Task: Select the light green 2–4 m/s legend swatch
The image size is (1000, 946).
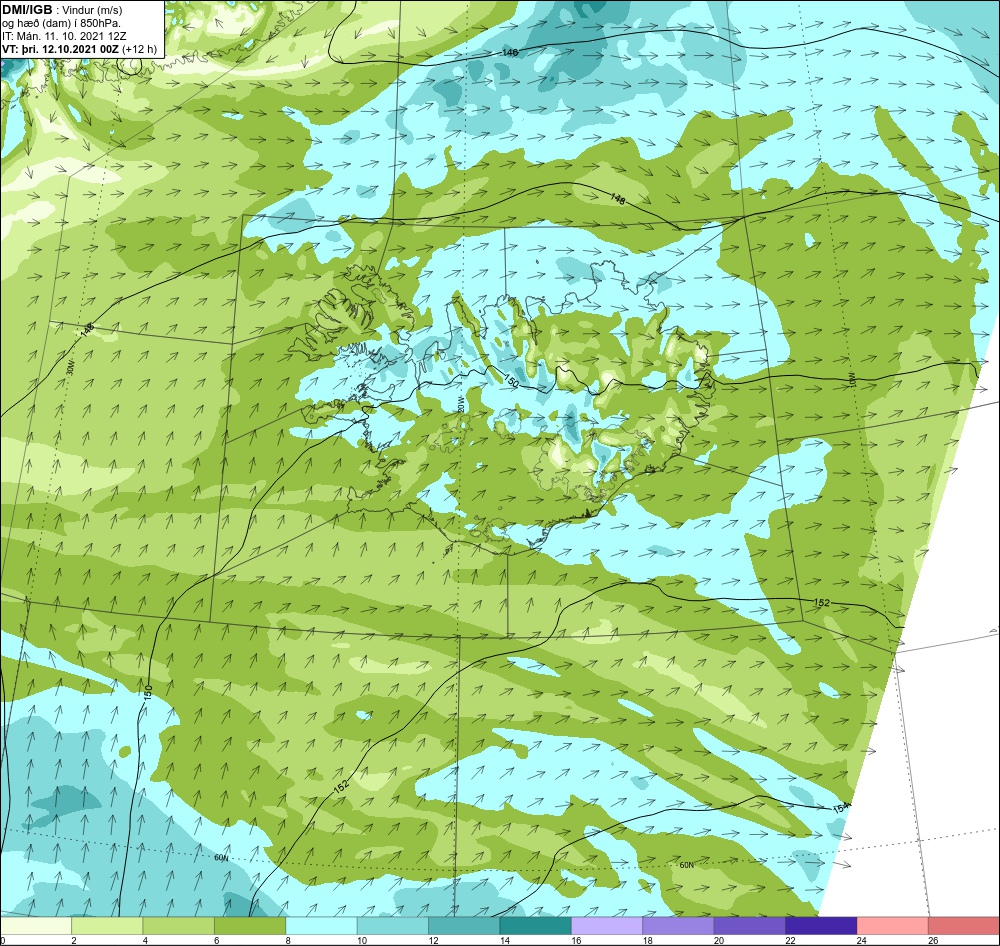Action: click(x=107, y=926)
